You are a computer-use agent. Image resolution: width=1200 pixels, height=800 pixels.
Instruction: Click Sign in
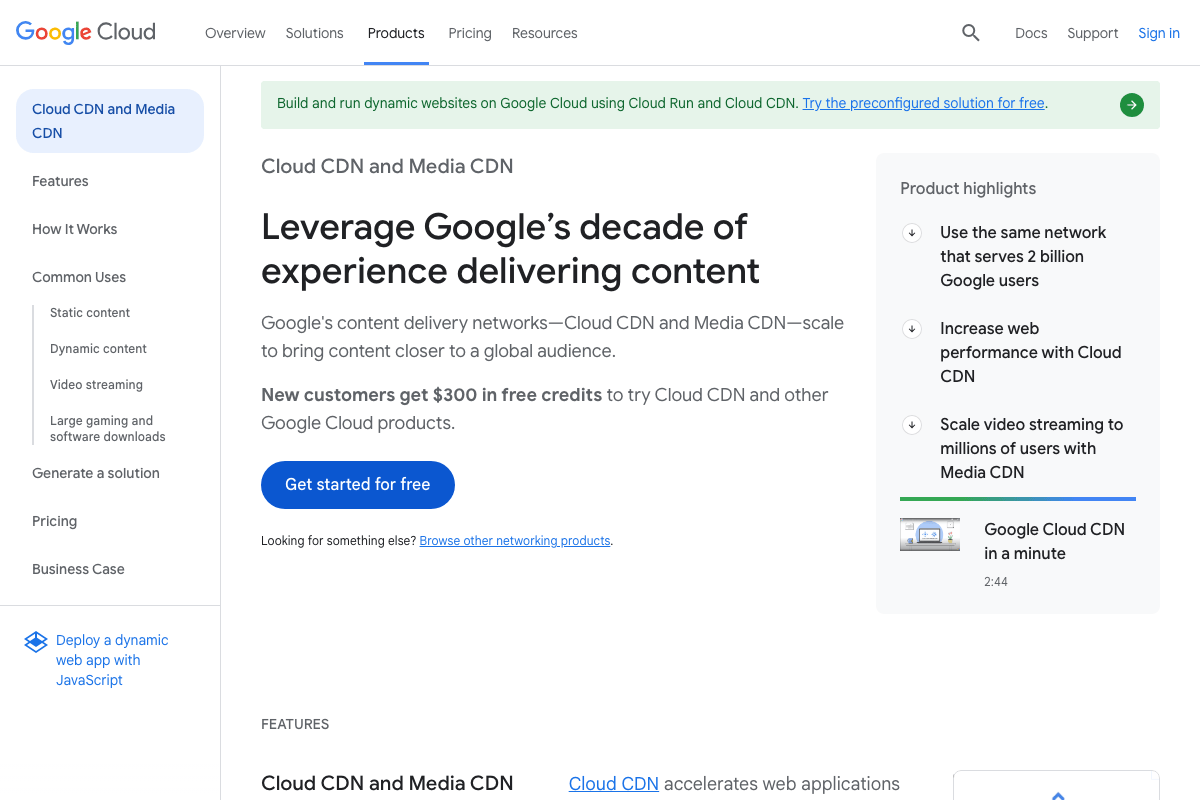pos(1159,33)
